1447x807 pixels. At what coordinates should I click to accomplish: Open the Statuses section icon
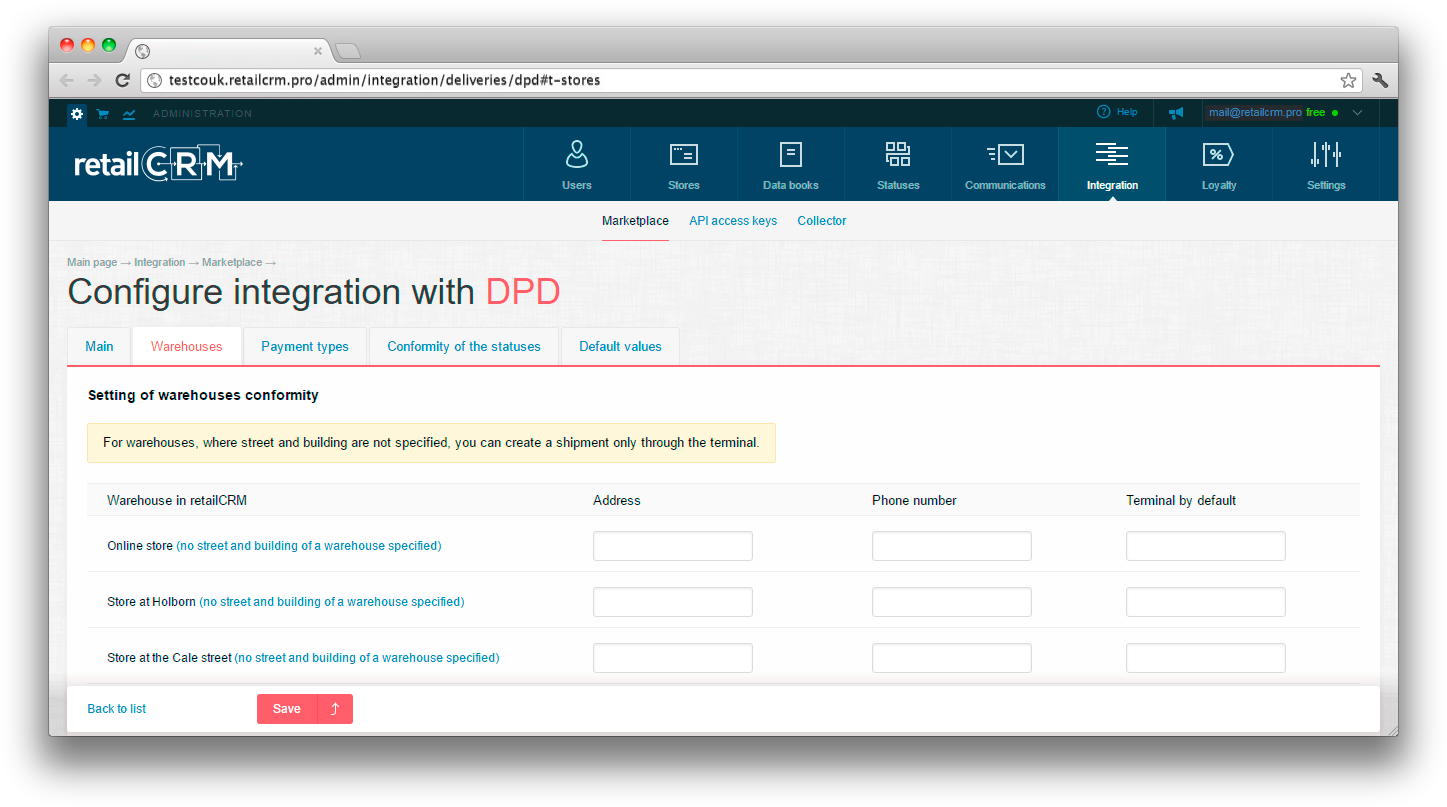click(898, 155)
